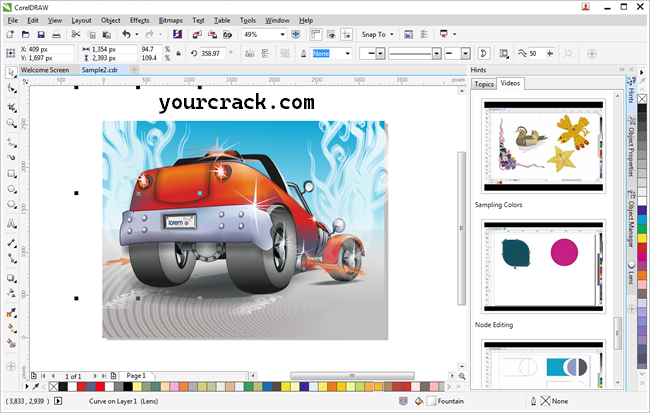Click the Import icon in the toolbar
Screen dimensions: 650x413
click(197, 34)
